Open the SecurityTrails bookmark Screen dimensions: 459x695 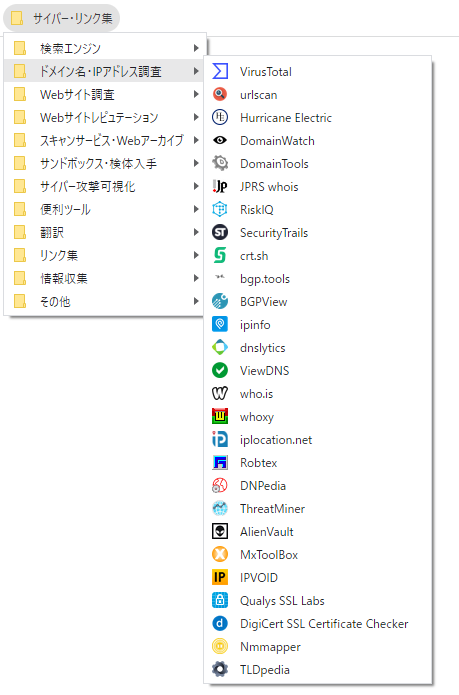point(317,233)
